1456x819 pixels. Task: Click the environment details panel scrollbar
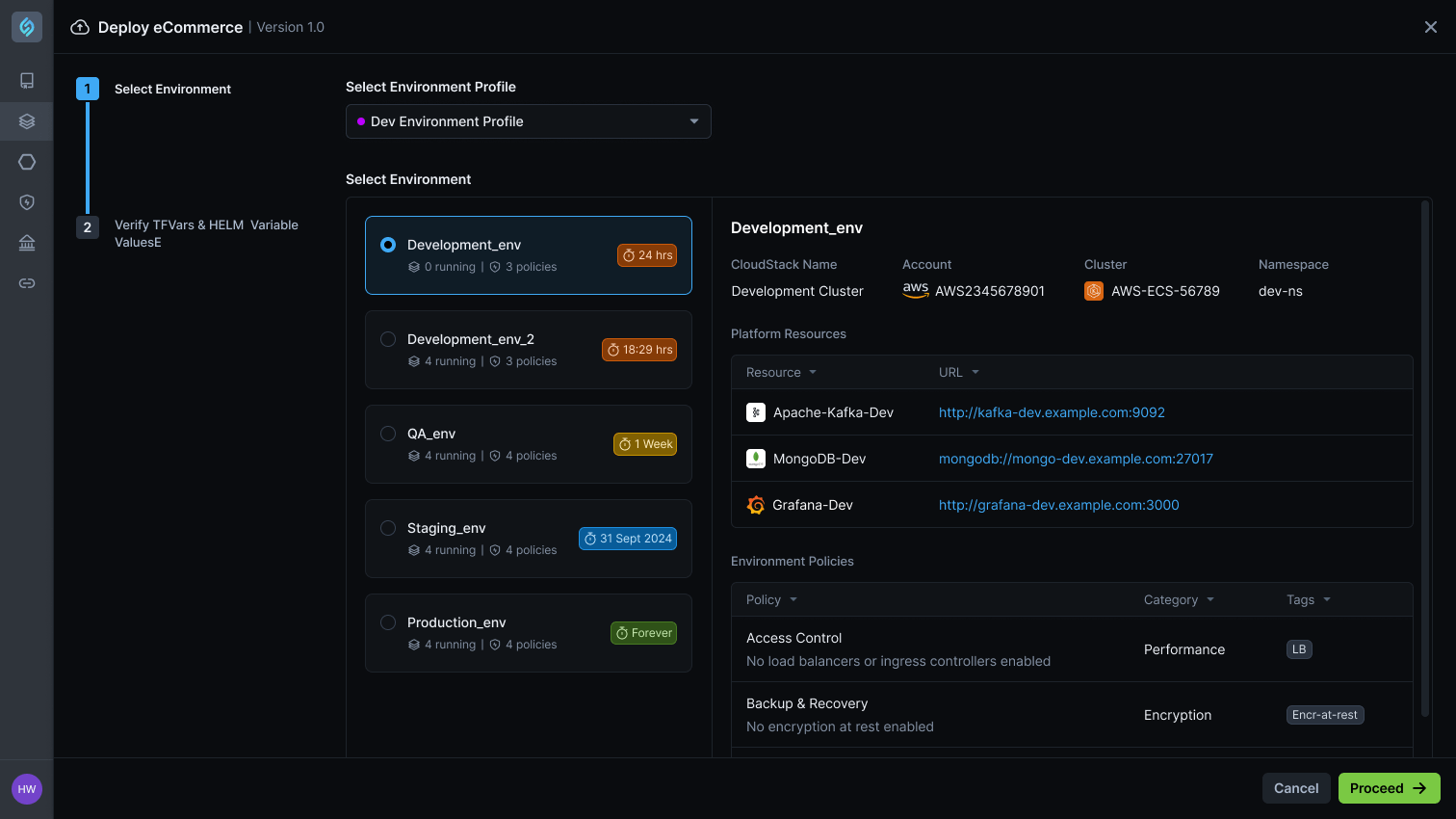(1425, 459)
